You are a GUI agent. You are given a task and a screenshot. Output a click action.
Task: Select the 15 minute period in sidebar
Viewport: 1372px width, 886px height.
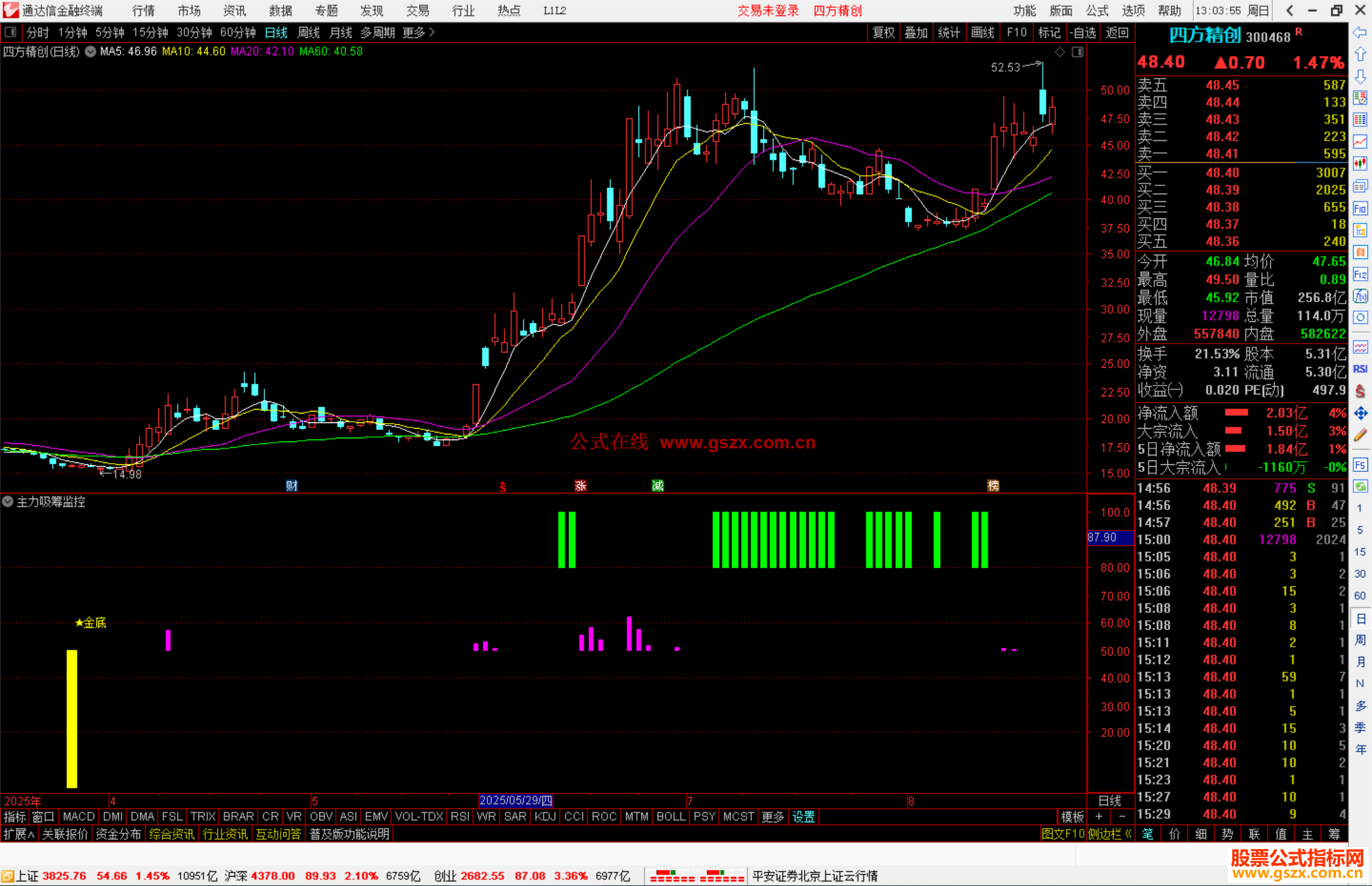[x=1360, y=552]
